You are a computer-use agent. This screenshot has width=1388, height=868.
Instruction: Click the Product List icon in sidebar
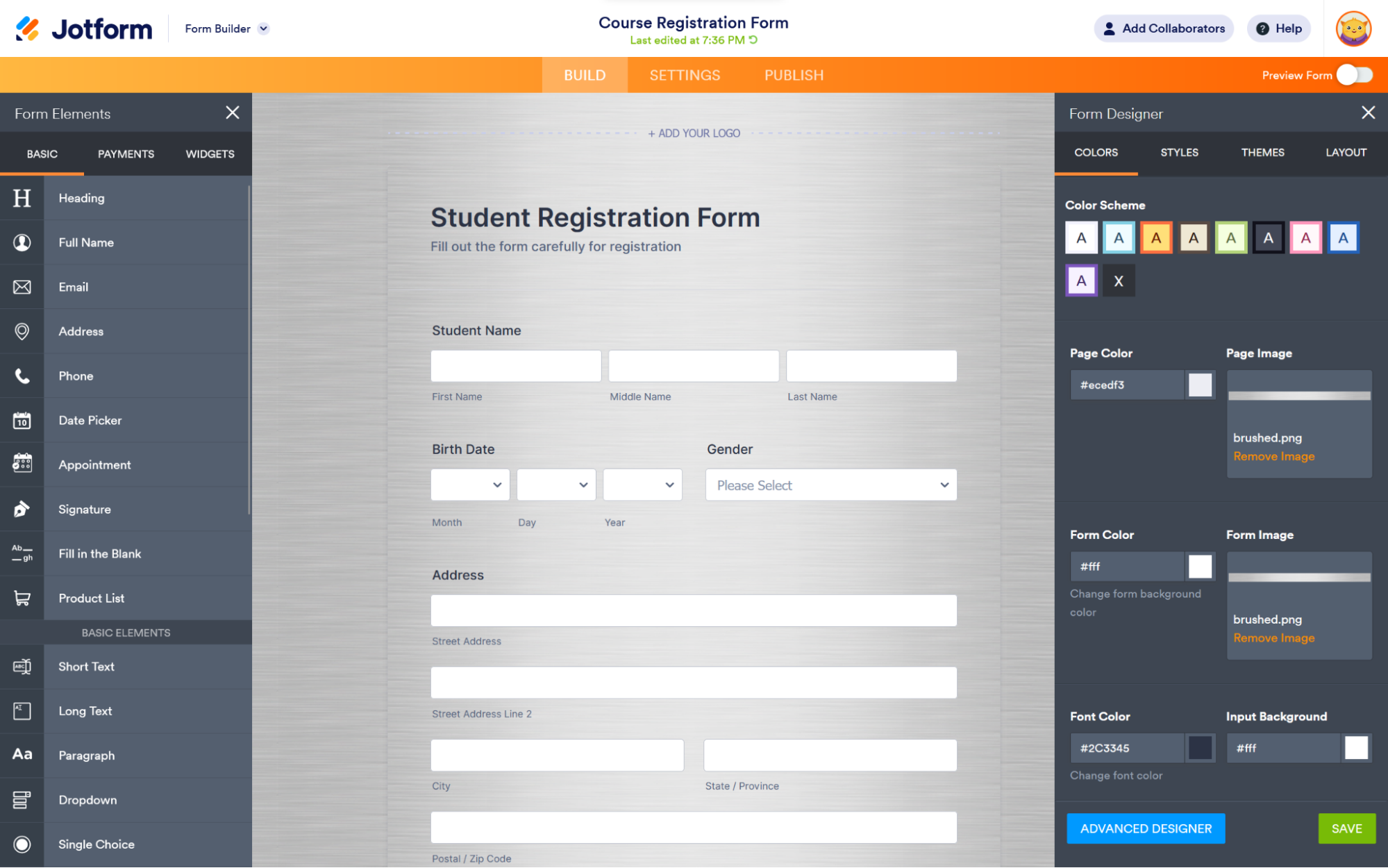tap(22, 598)
